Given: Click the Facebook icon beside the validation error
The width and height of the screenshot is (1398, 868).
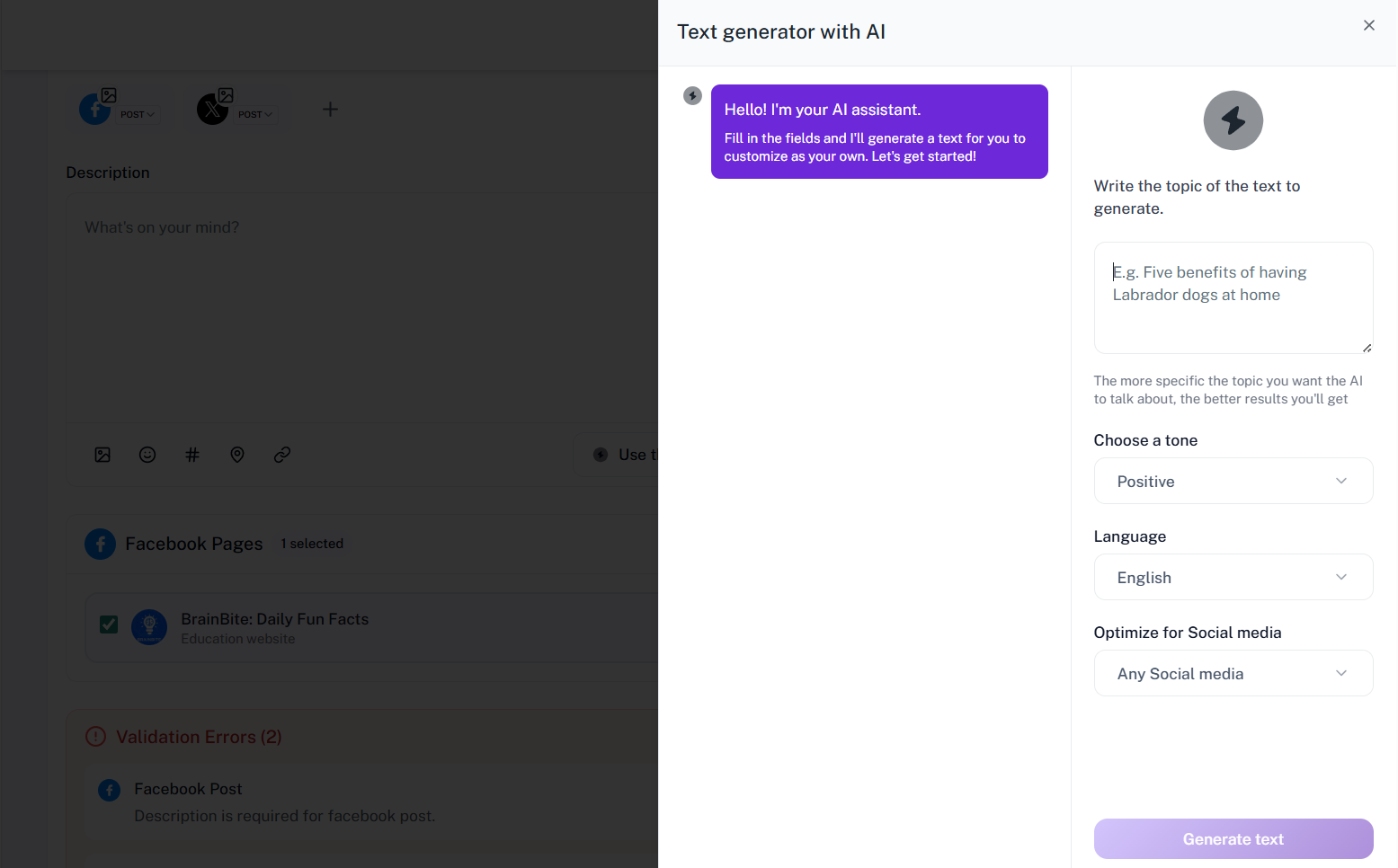Looking at the screenshot, I should tap(109, 790).
